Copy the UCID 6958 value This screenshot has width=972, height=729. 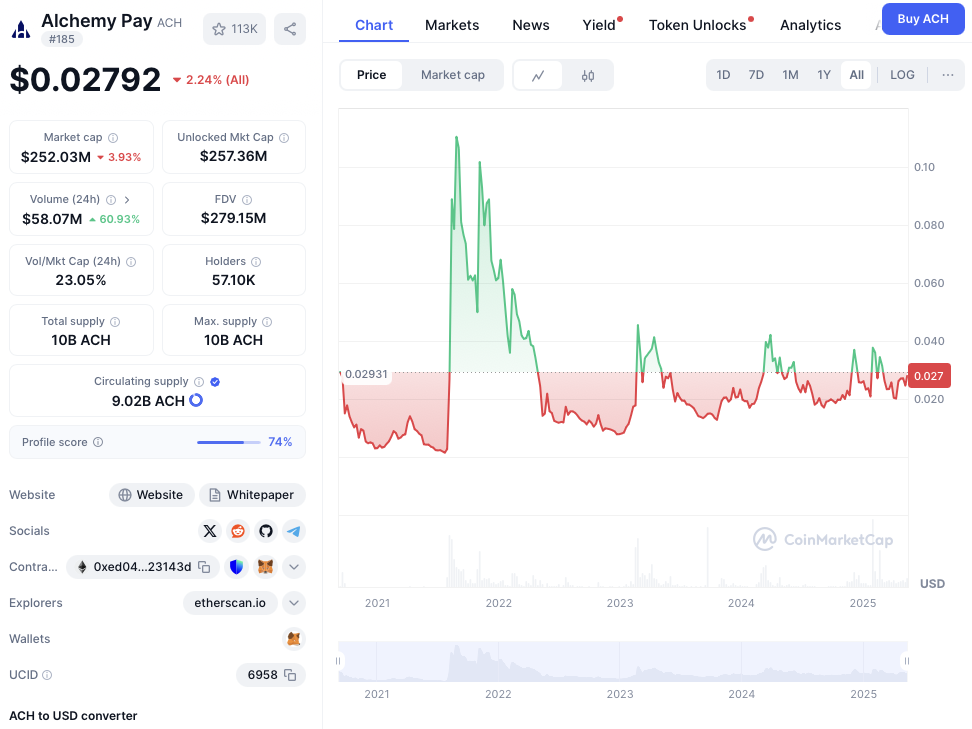point(289,674)
